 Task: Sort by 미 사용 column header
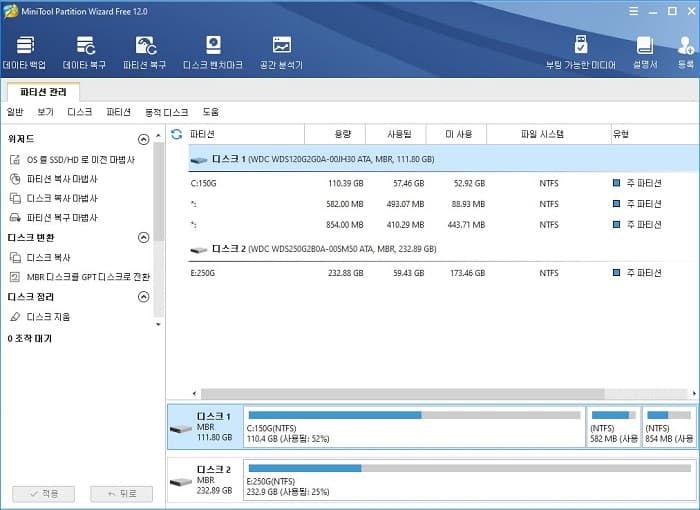[456, 134]
